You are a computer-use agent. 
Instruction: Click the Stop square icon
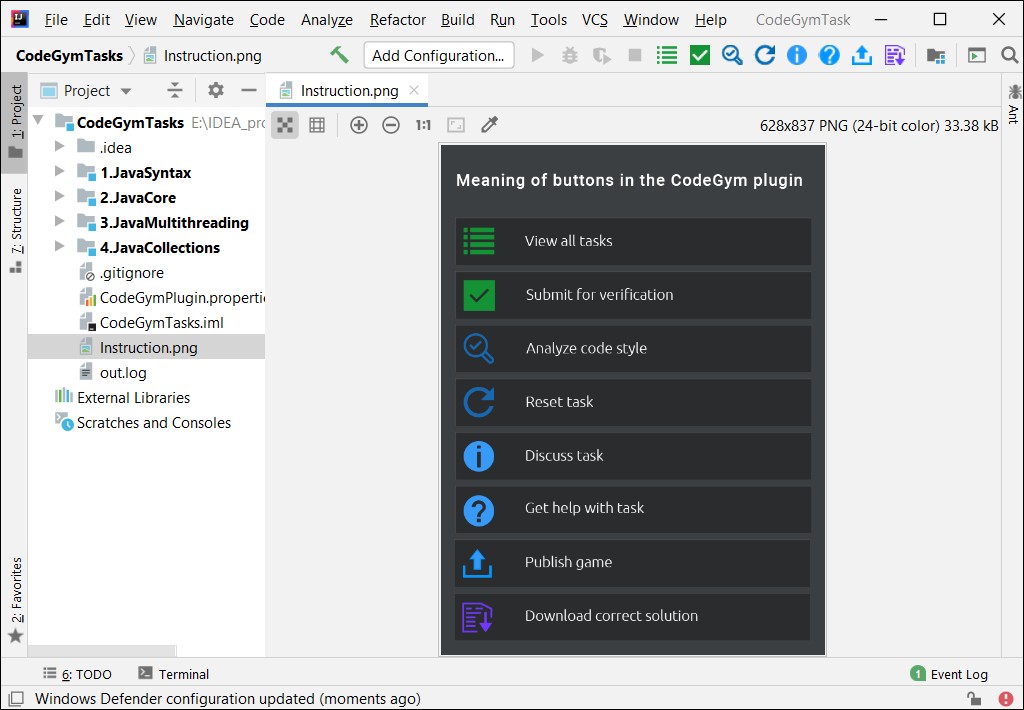tap(634, 55)
